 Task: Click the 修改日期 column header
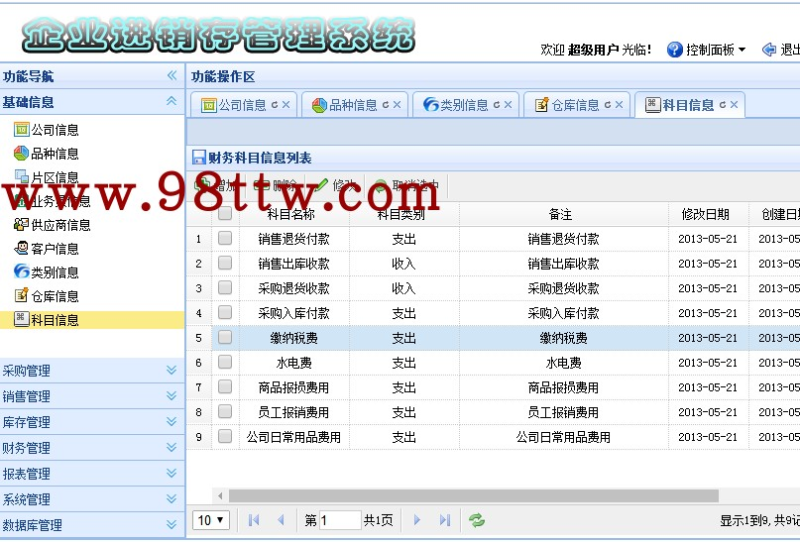point(709,214)
